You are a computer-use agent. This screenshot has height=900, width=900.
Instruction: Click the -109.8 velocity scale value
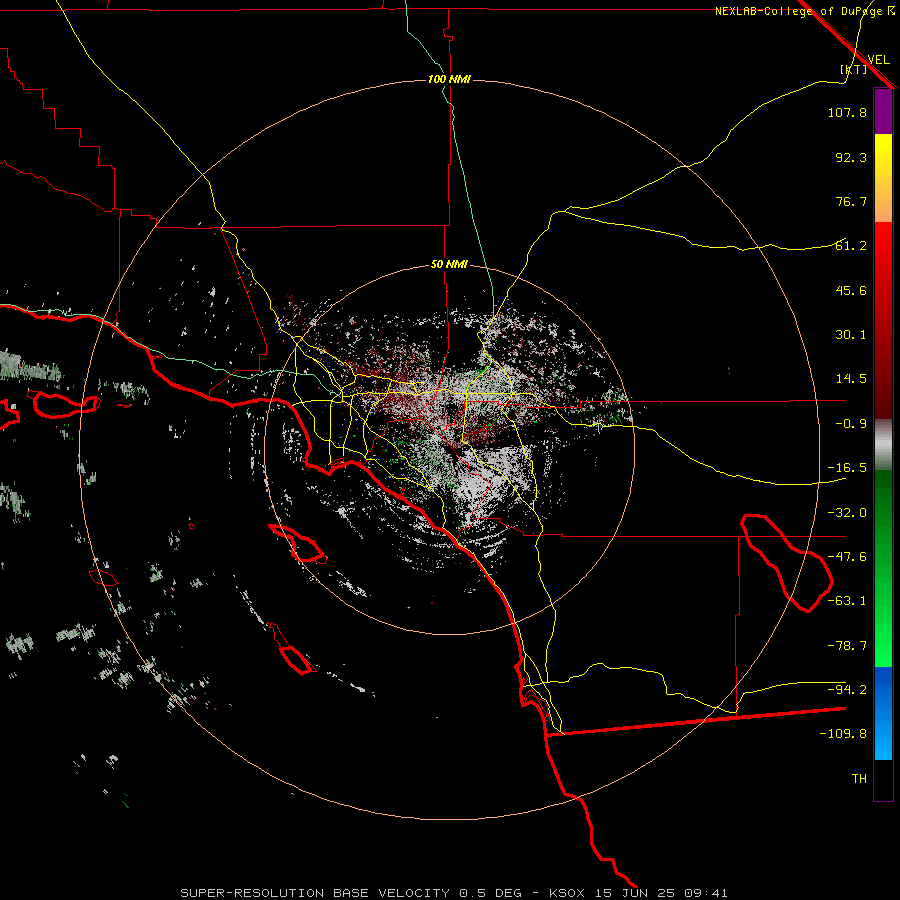pyautogui.click(x=843, y=734)
